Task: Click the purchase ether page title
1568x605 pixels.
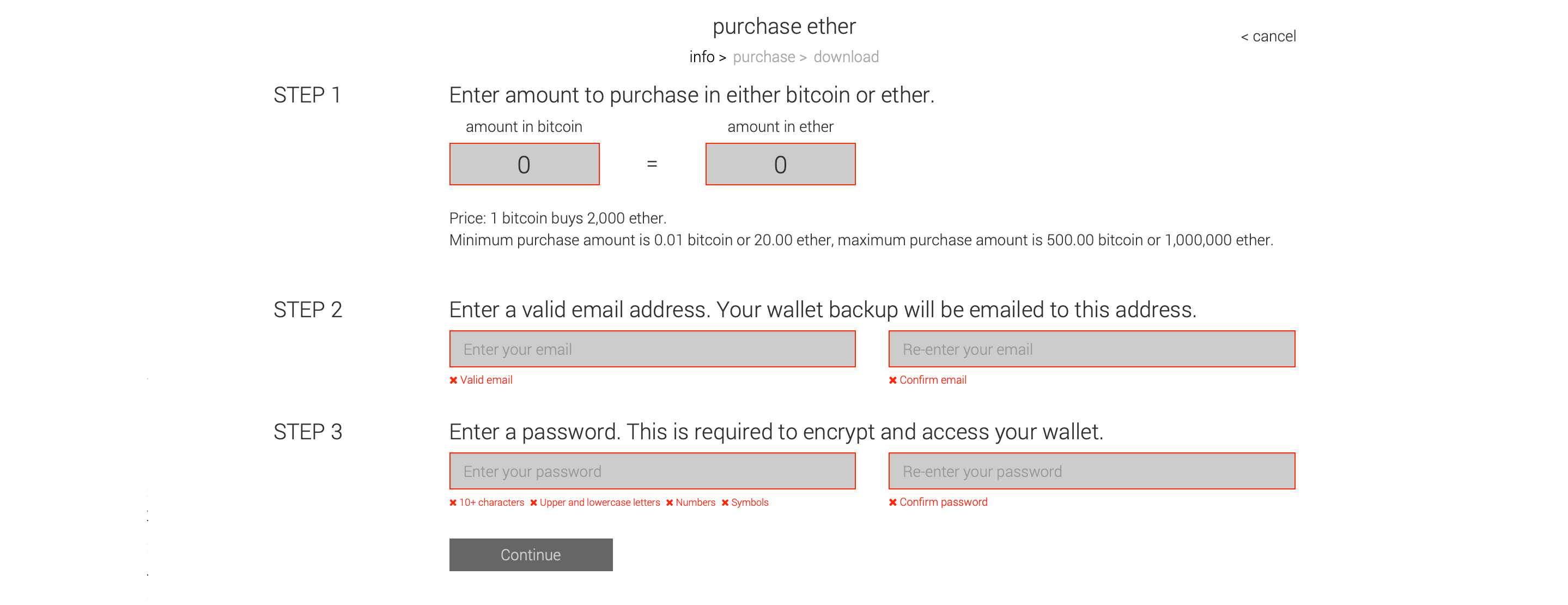Action: click(x=784, y=26)
